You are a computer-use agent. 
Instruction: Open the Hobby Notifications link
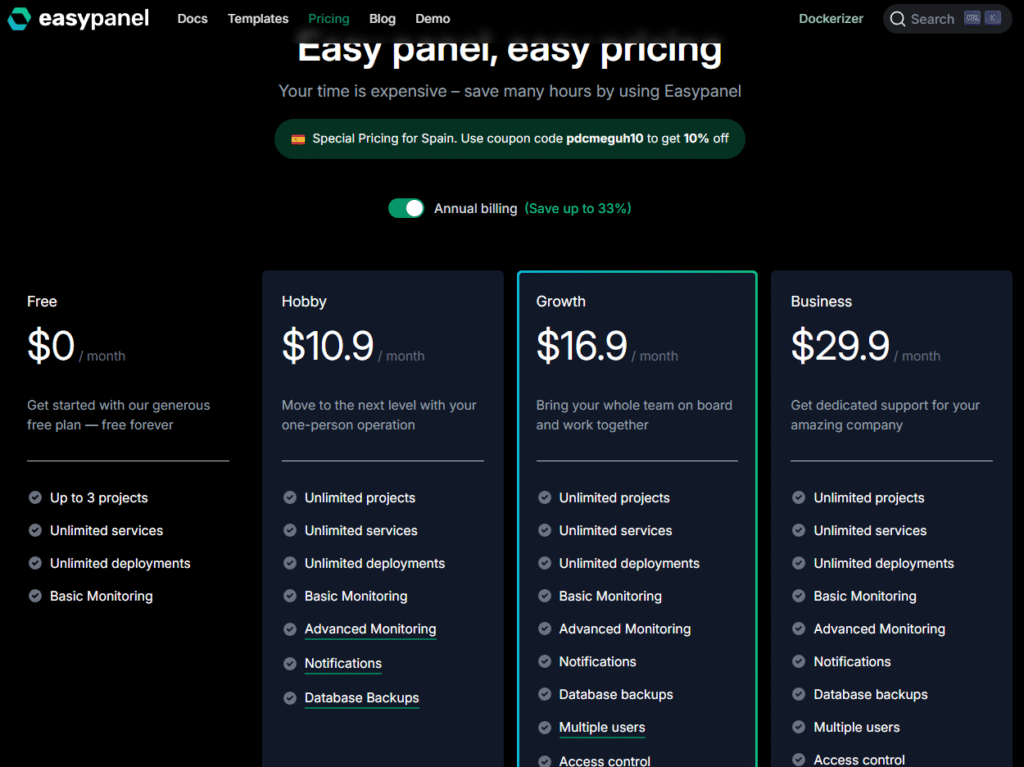tap(343, 664)
